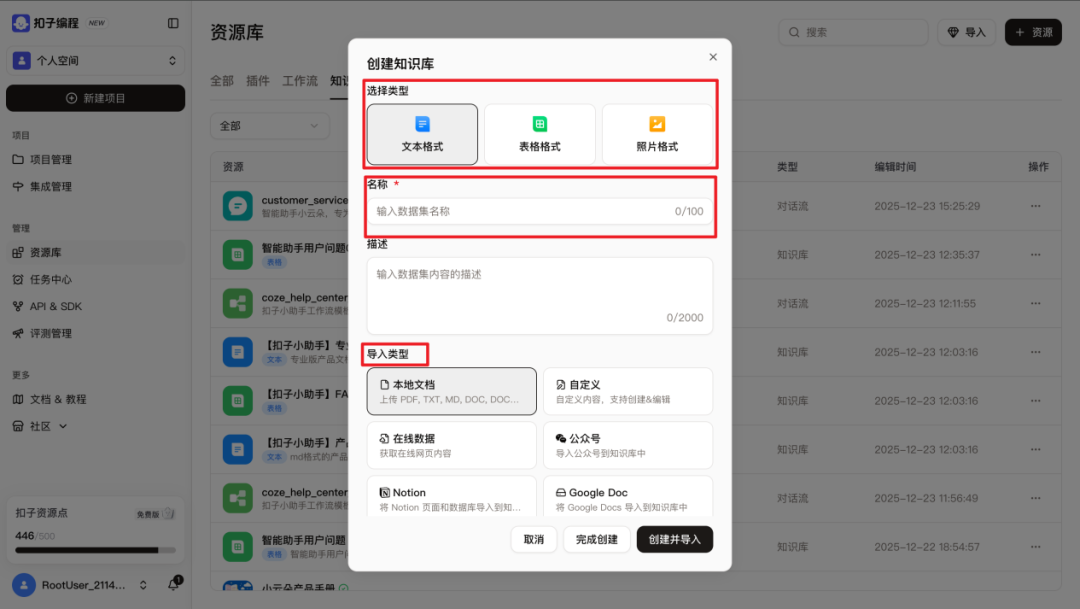The width and height of the screenshot is (1080, 609).
Task: Click the 【扣子小助手】产 document icon
Action: point(238,449)
